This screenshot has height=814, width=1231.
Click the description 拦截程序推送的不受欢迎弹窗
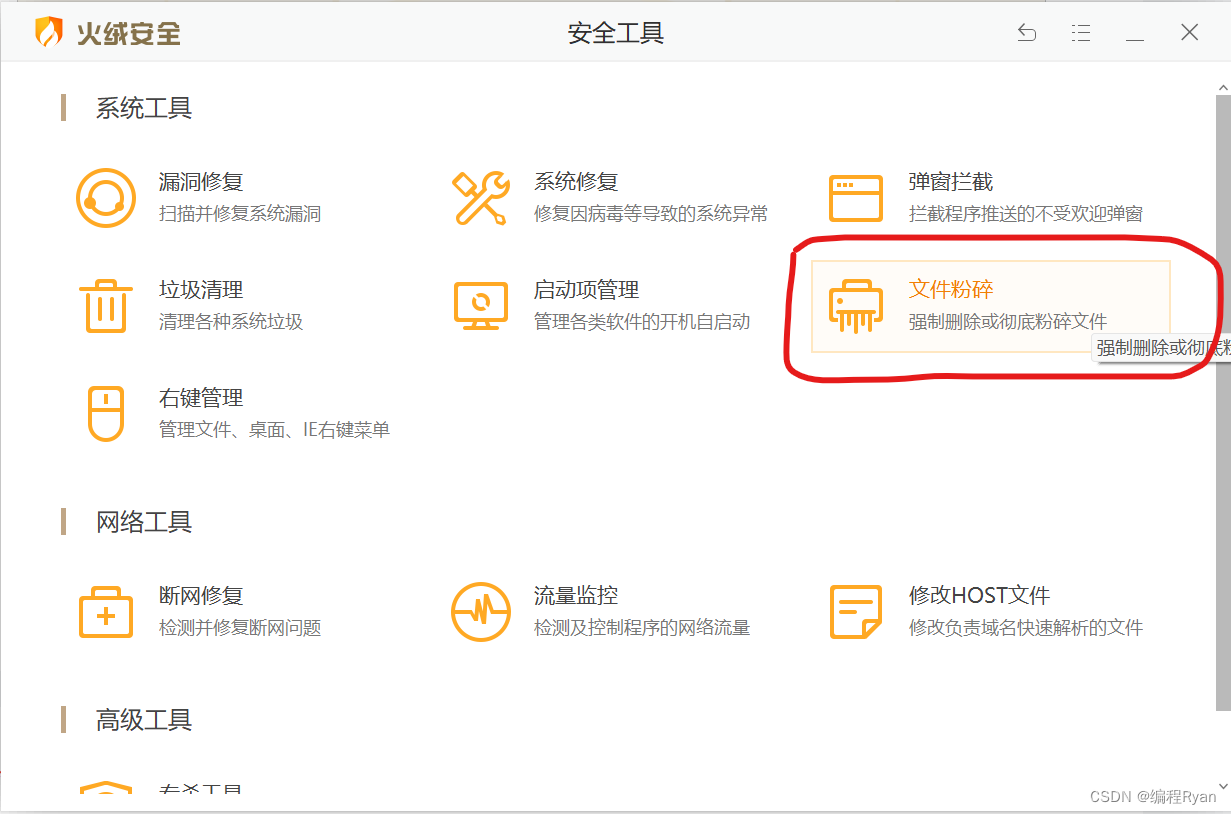[1026, 214]
